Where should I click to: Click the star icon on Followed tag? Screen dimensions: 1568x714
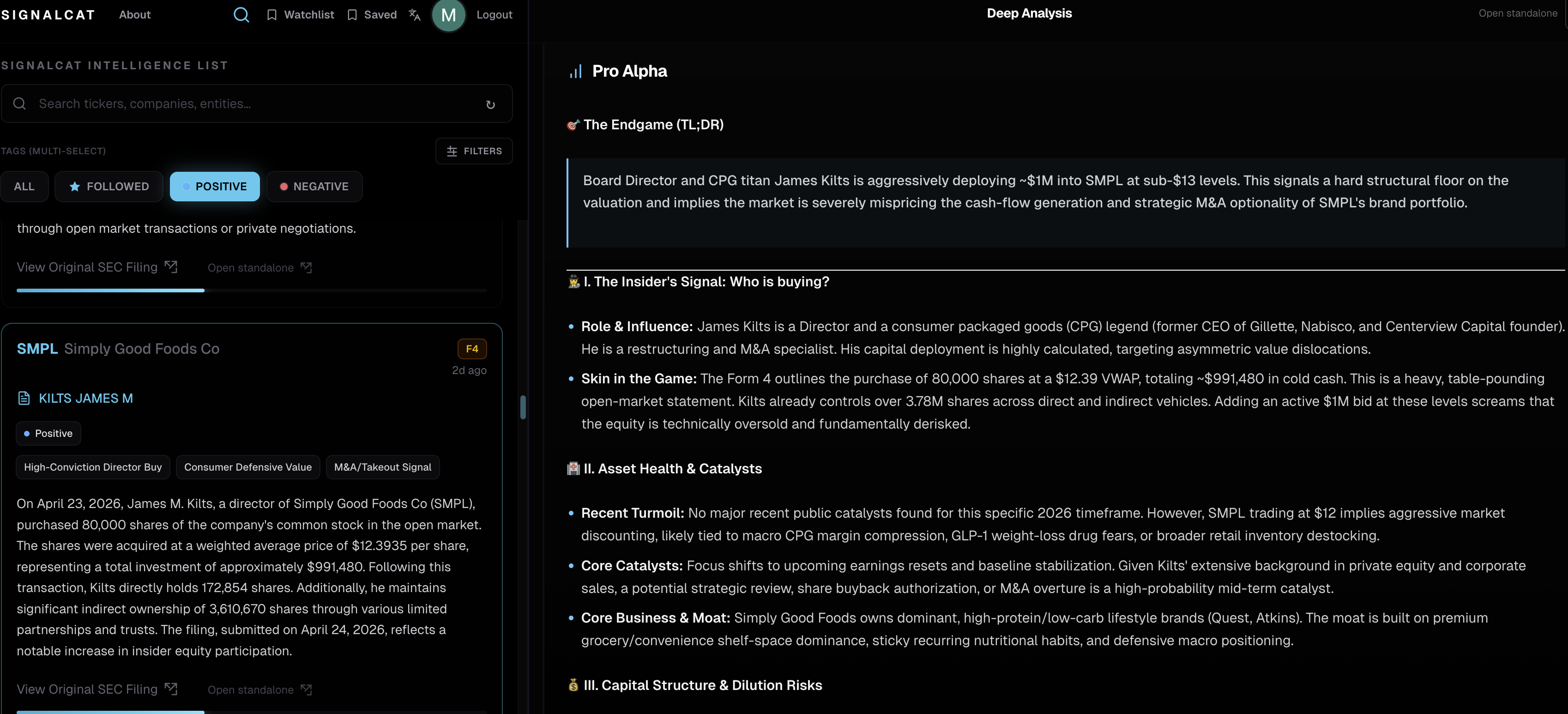tap(74, 186)
